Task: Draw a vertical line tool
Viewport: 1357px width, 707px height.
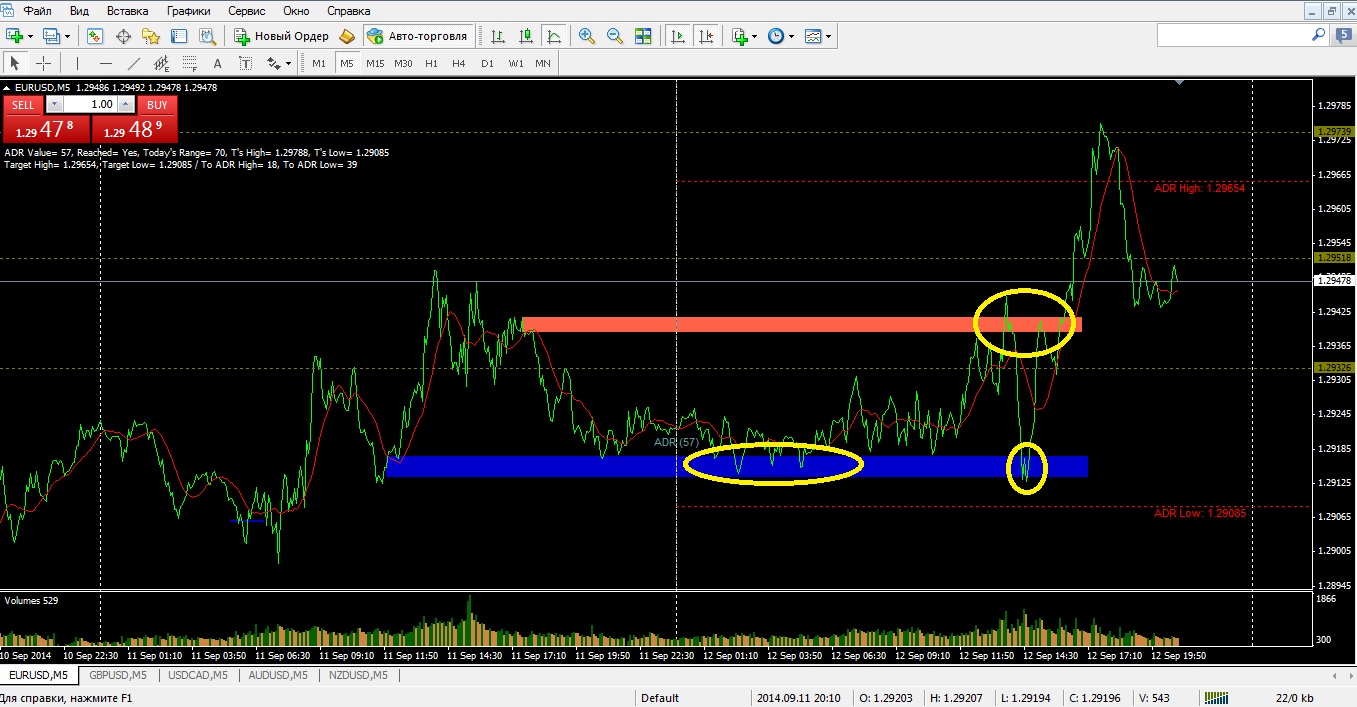Action: pyautogui.click(x=77, y=63)
